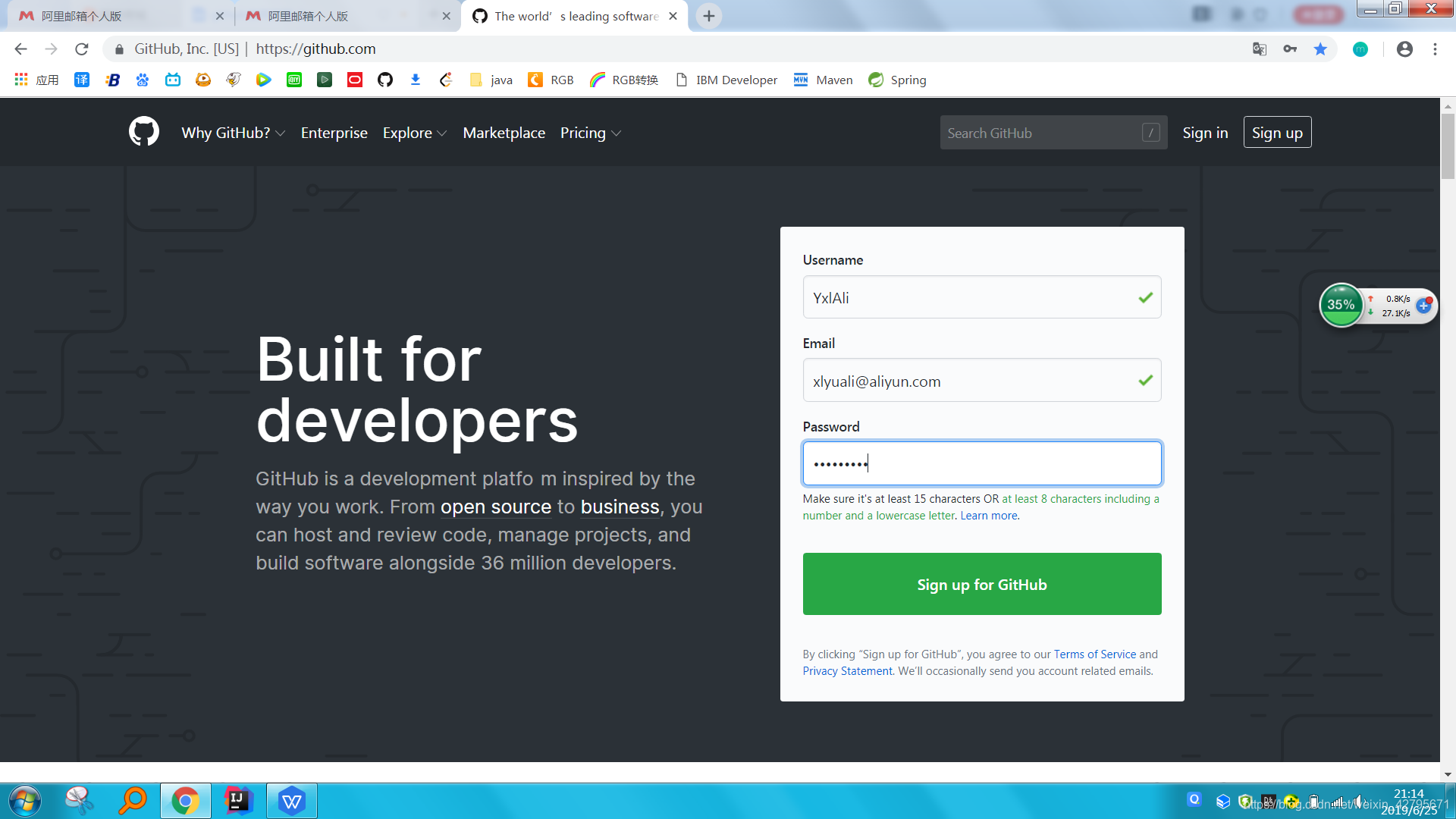Click the translate page icon in address bar
The width and height of the screenshot is (1456, 819).
coord(1260,49)
